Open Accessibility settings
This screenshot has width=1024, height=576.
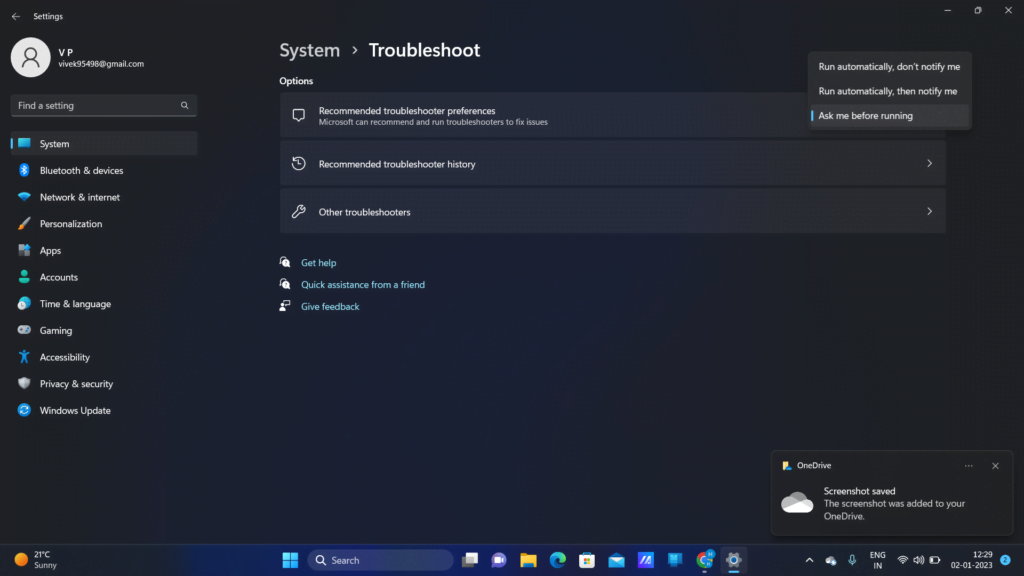click(x=104, y=357)
